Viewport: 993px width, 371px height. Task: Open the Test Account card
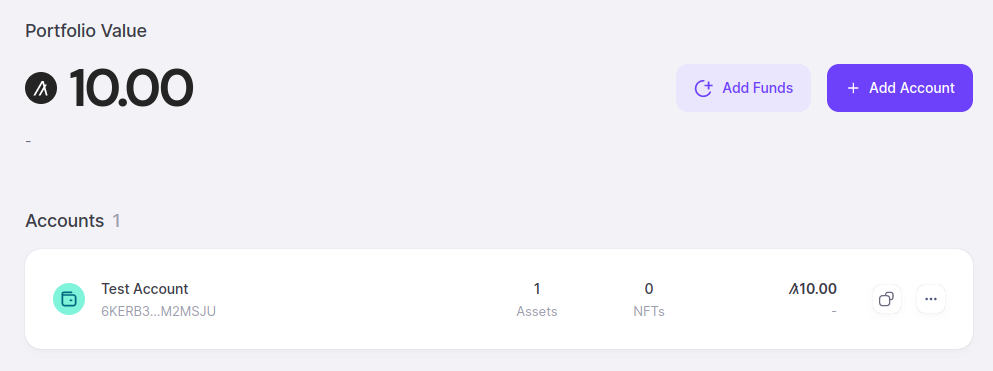click(x=499, y=299)
